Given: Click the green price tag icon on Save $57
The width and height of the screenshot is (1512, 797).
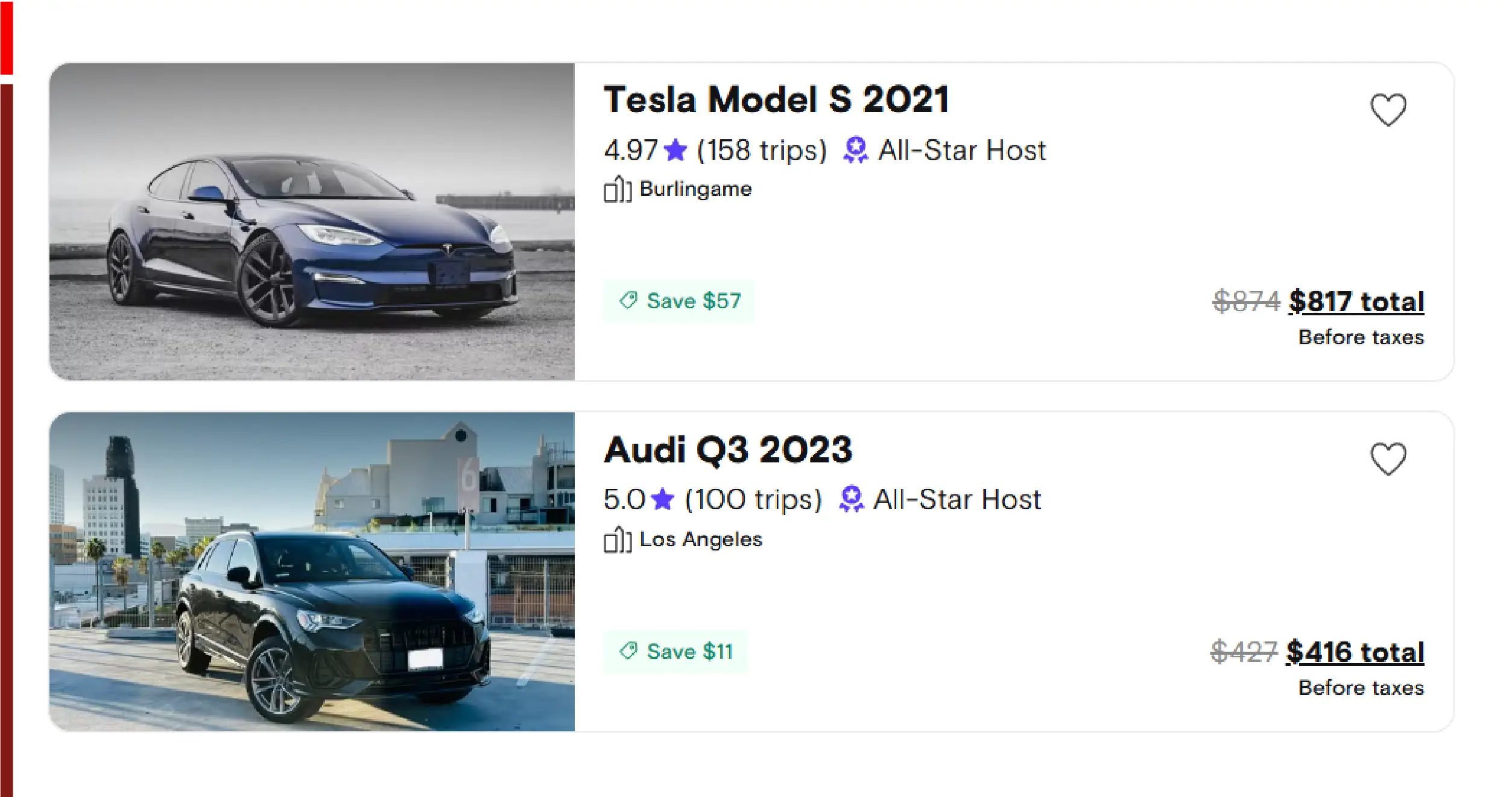Looking at the screenshot, I should tap(627, 301).
